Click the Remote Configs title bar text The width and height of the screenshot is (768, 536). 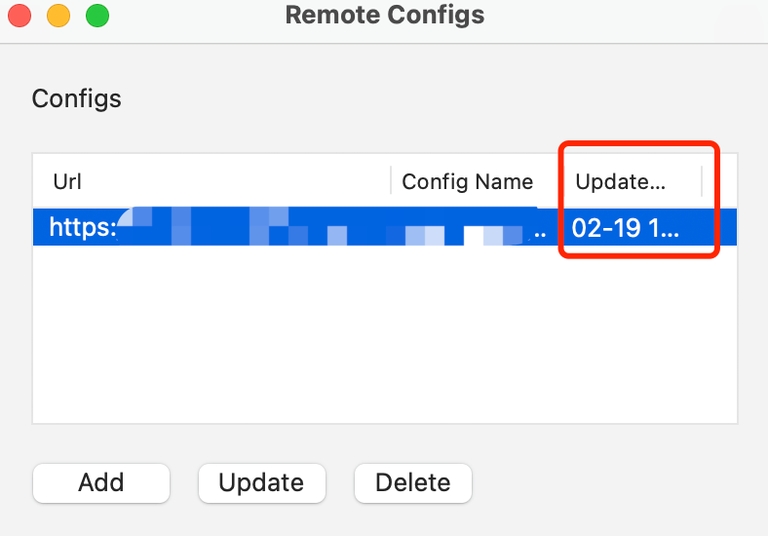click(x=385, y=15)
